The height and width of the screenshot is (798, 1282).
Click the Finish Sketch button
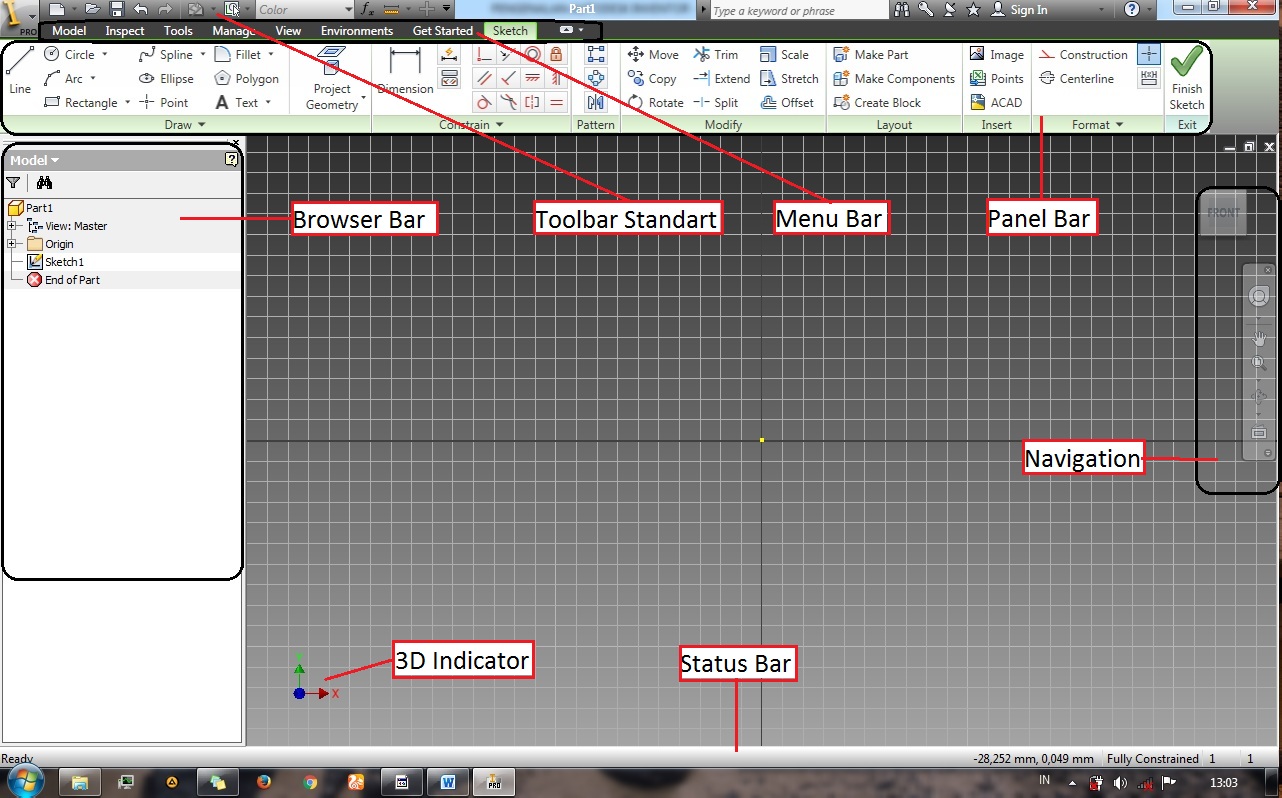[1186, 78]
